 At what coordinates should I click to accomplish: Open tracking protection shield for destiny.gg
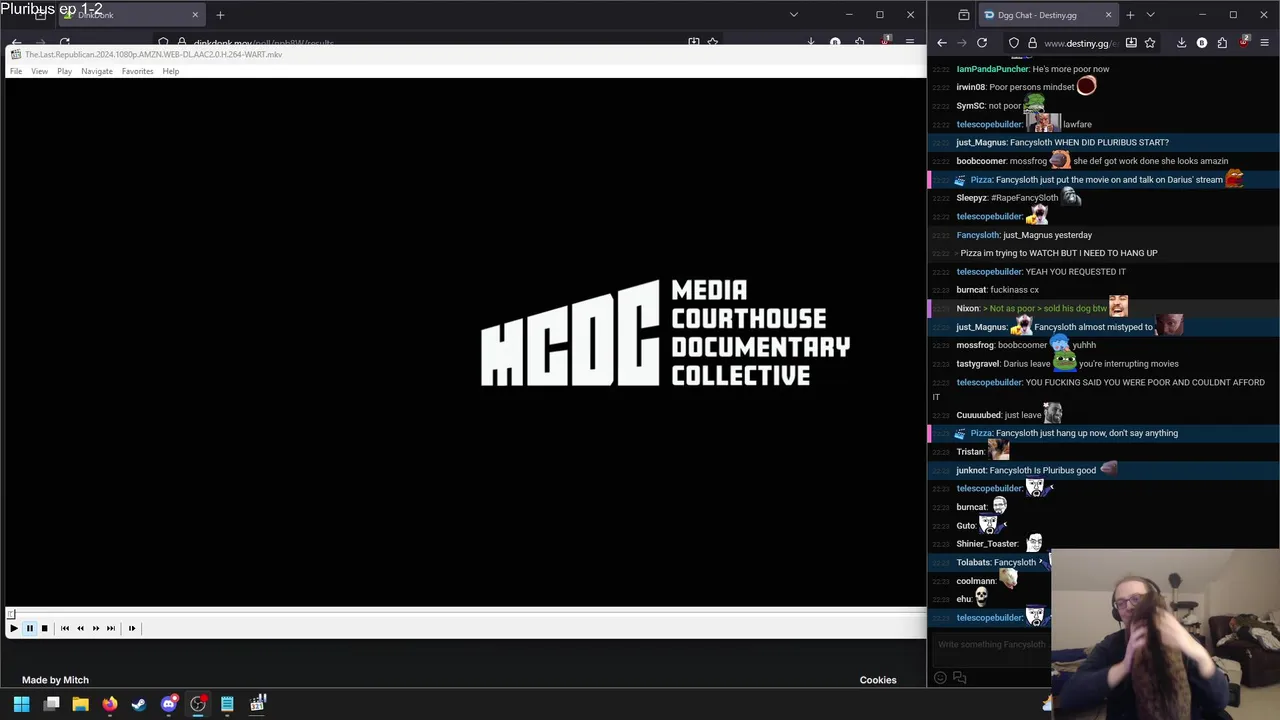(x=1014, y=43)
